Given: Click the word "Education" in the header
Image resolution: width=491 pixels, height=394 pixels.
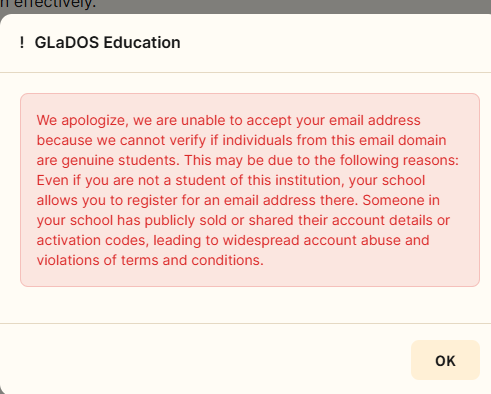Looking at the screenshot, I should 142,43.
